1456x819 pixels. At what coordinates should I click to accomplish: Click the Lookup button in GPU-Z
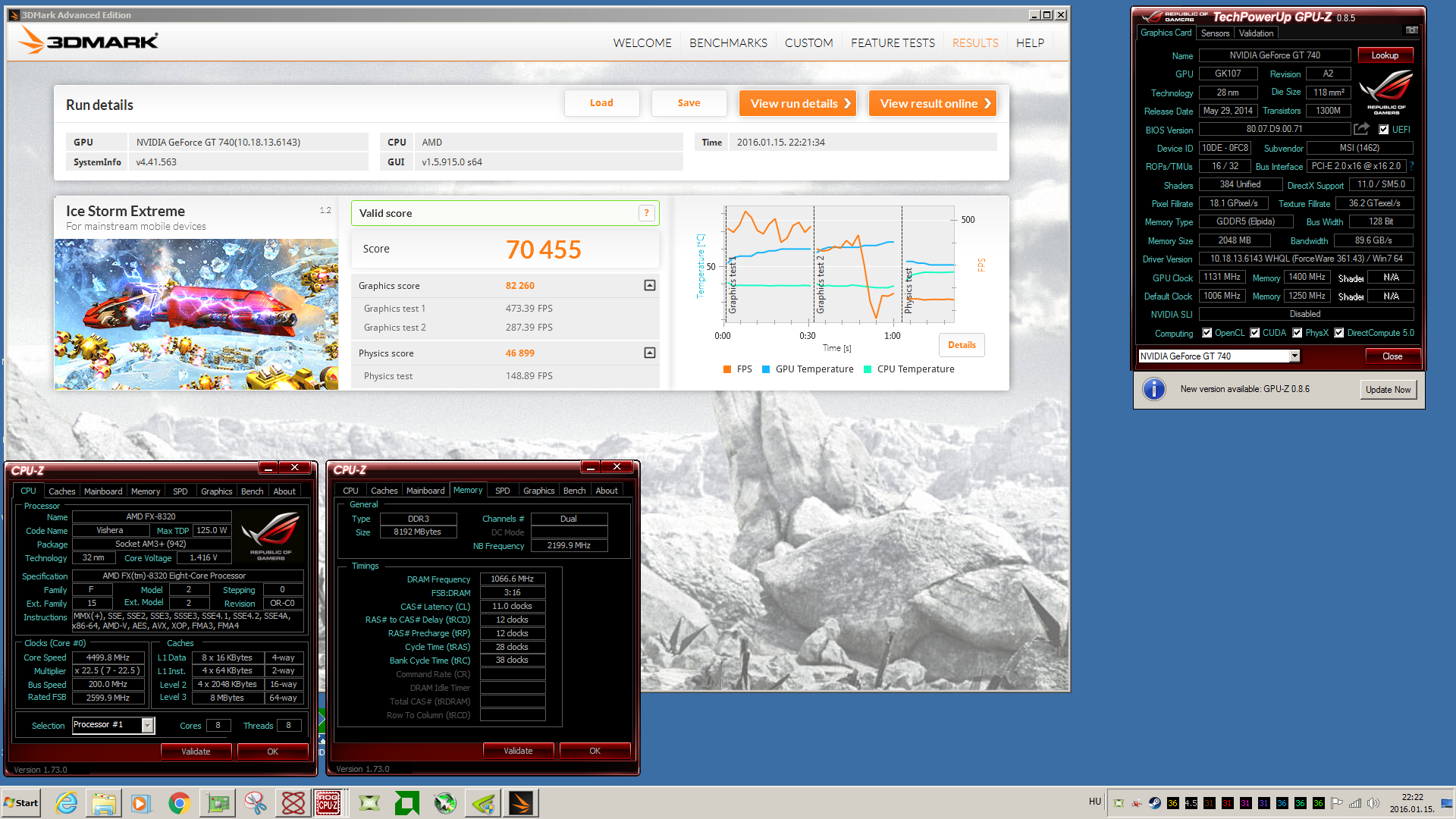[x=1385, y=55]
